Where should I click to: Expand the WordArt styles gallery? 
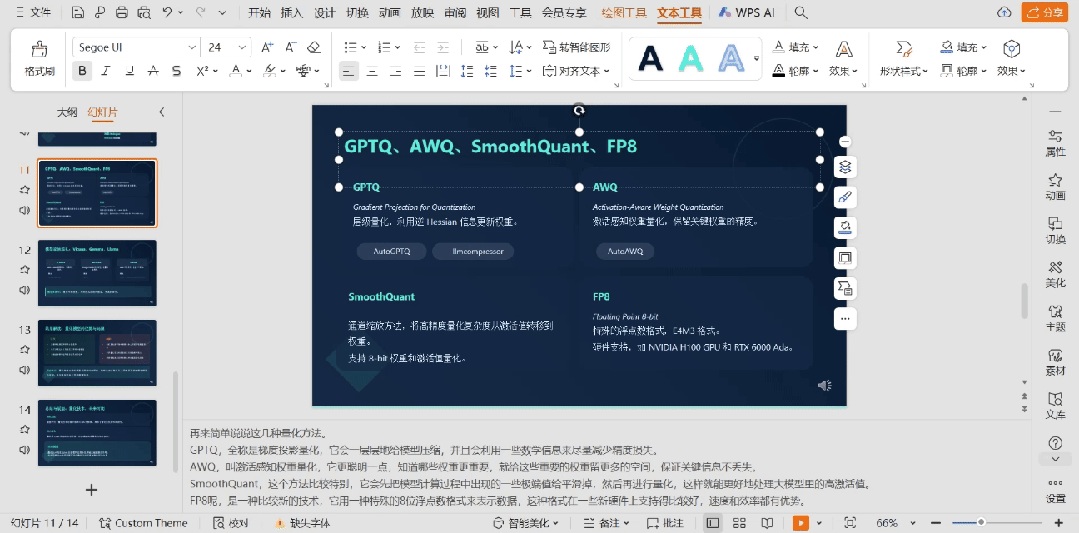pyautogui.click(x=756, y=59)
